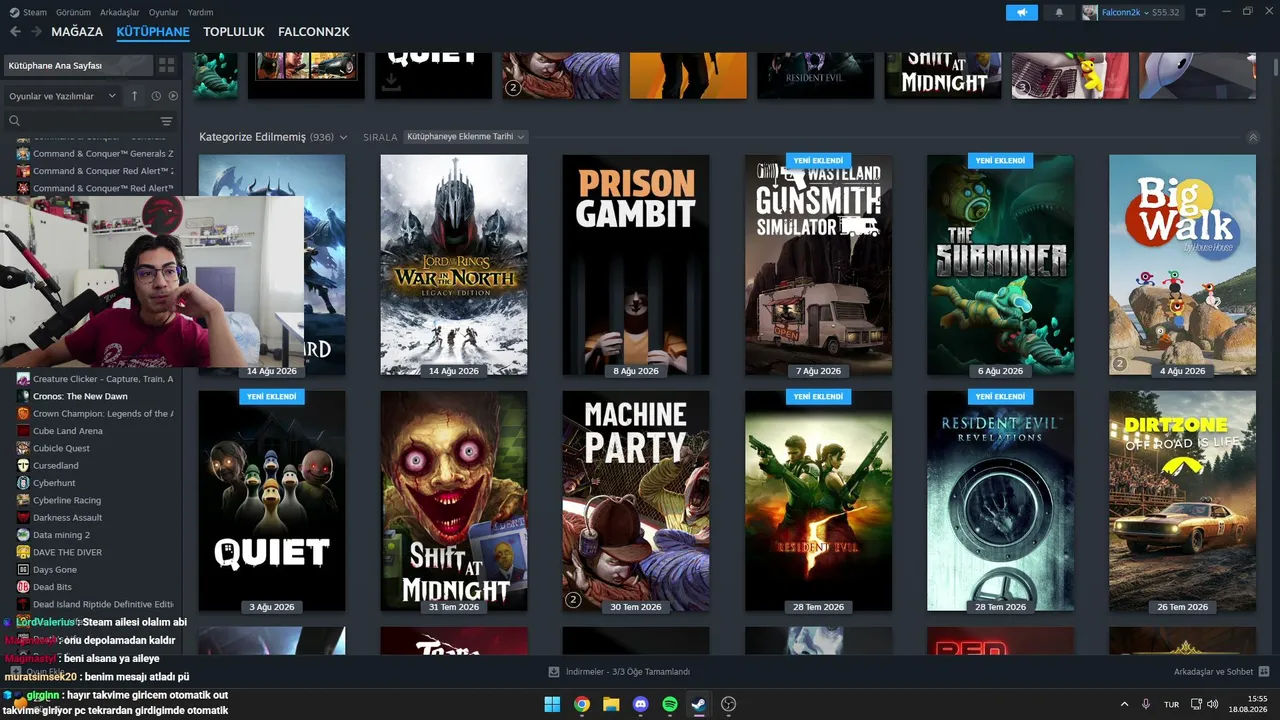1280x720 pixels.
Task: Open the Yardım menu
Action: point(200,12)
